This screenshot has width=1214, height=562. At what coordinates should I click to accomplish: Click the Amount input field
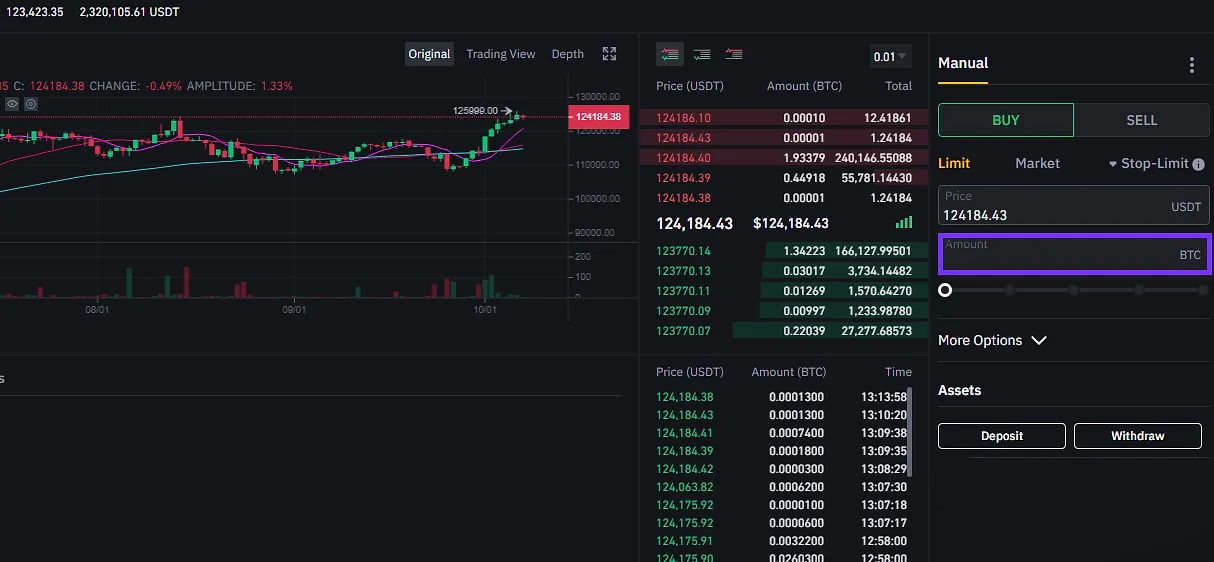point(1075,254)
